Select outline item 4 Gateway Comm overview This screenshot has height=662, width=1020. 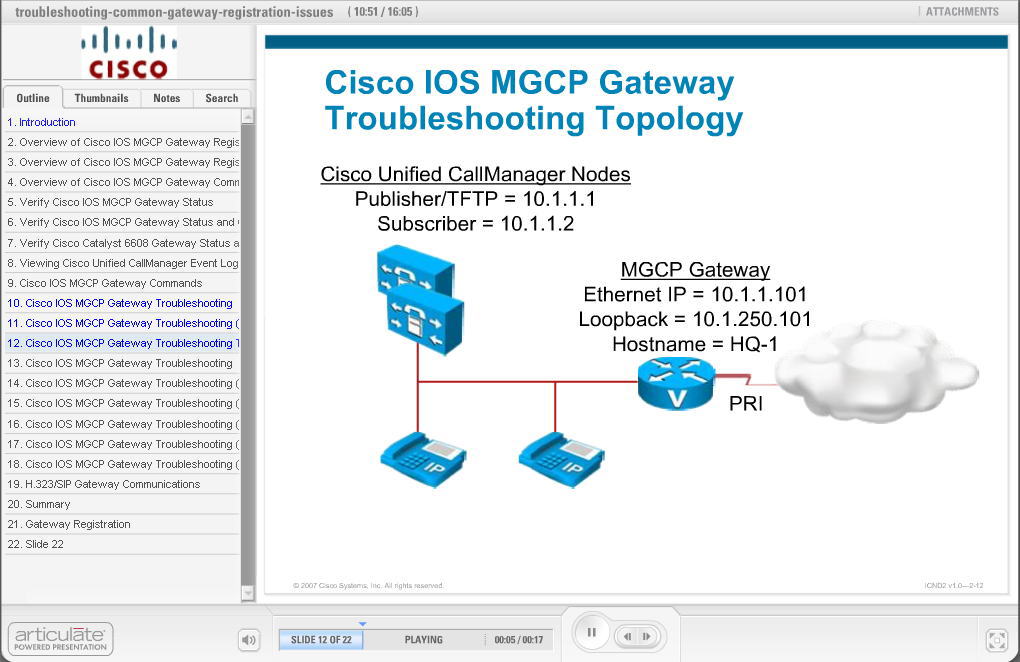click(122, 183)
